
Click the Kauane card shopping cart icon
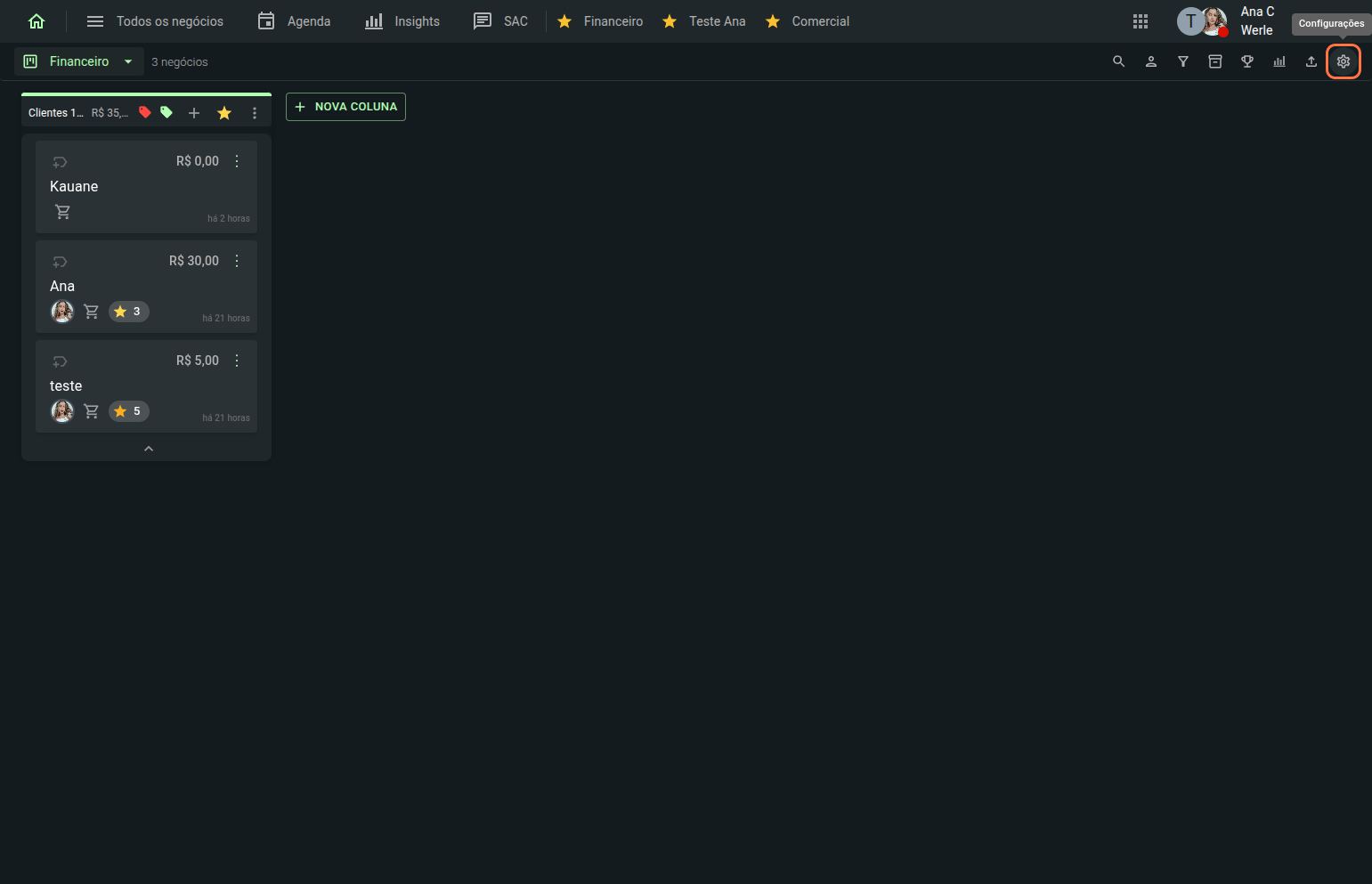[62, 212]
